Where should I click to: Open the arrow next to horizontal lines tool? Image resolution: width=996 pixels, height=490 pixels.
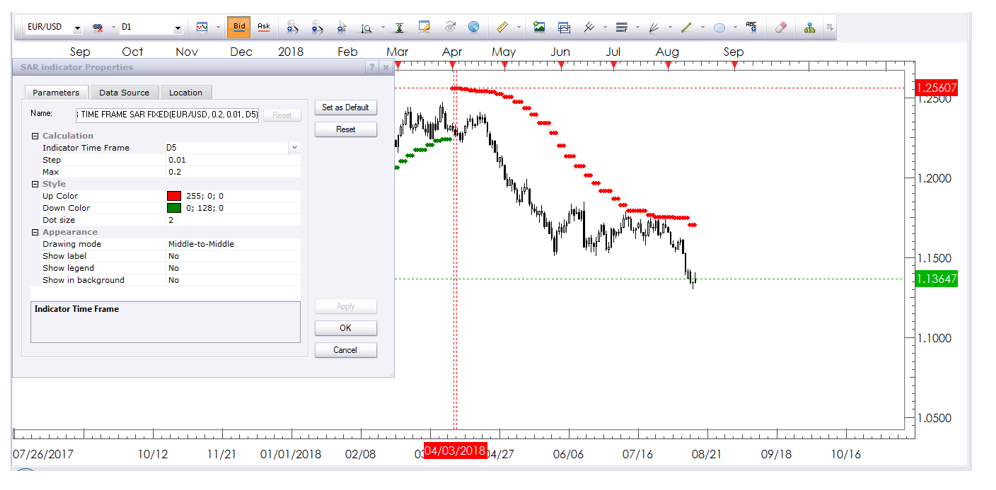[637, 28]
